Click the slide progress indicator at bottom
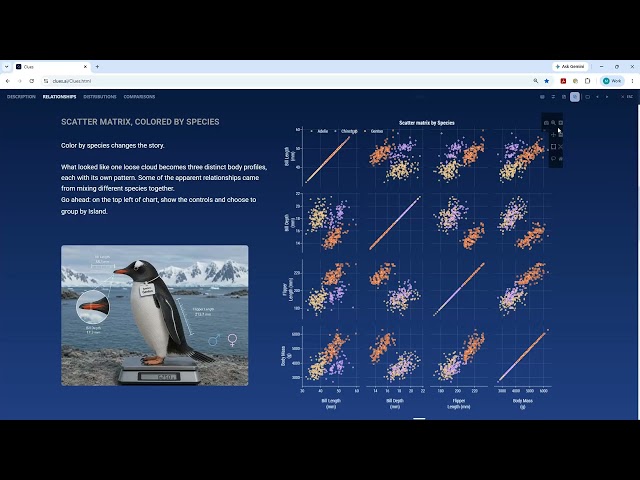The height and width of the screenshot is (480, 640). pos(419,418)
